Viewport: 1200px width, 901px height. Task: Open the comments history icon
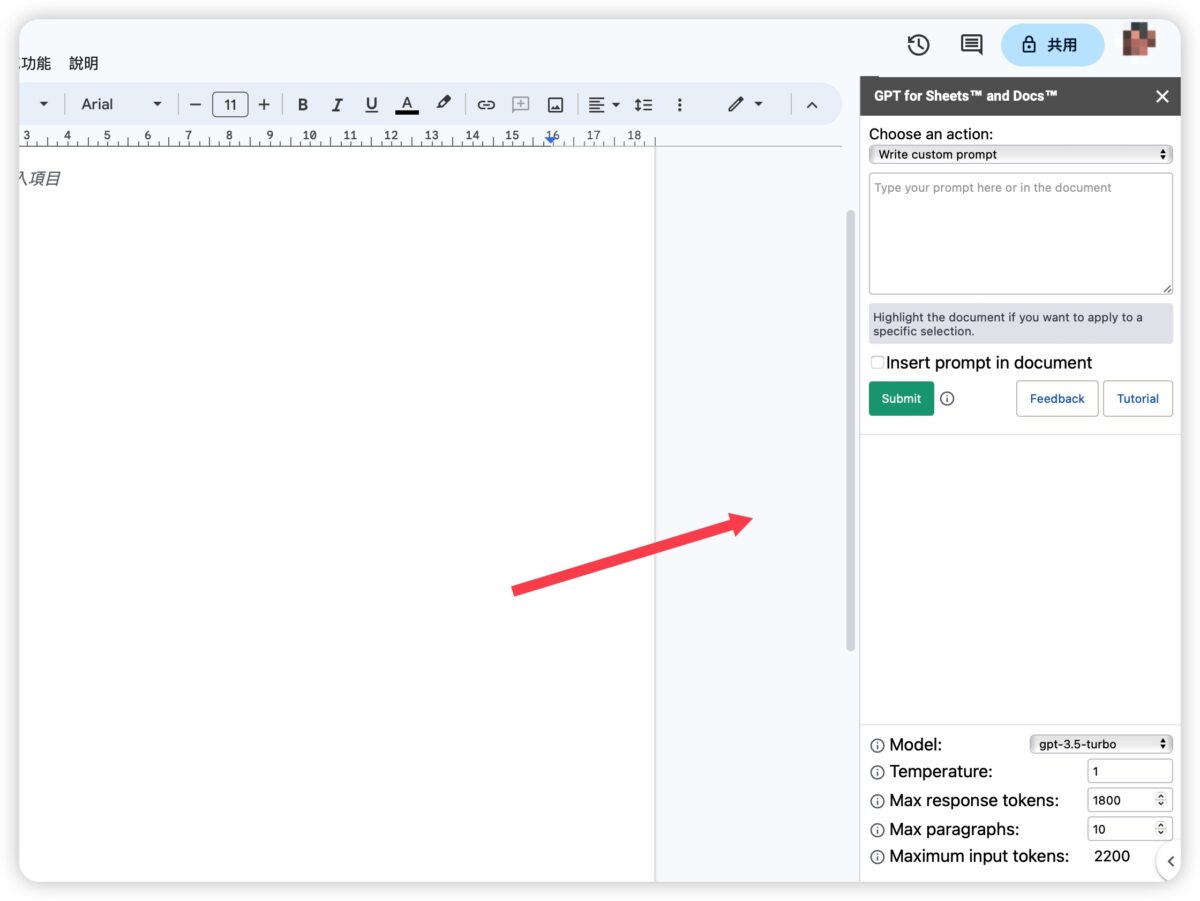pyautogui.click(x=971, y=45)
